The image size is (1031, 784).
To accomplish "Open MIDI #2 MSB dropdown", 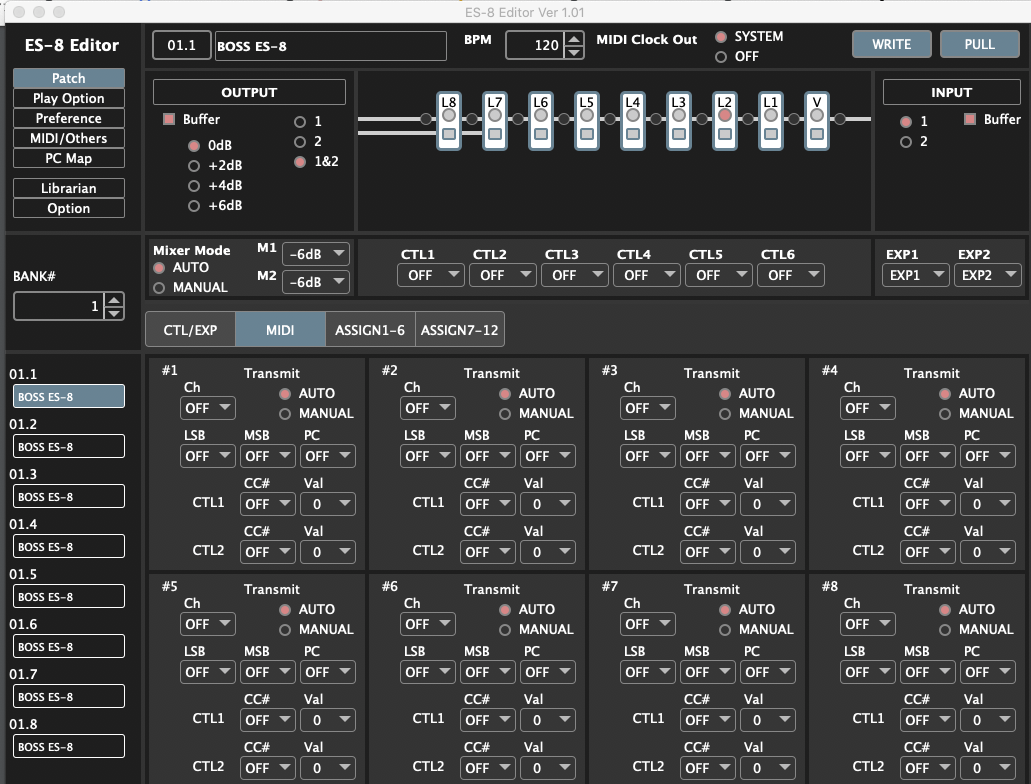I will coord(488,456).
